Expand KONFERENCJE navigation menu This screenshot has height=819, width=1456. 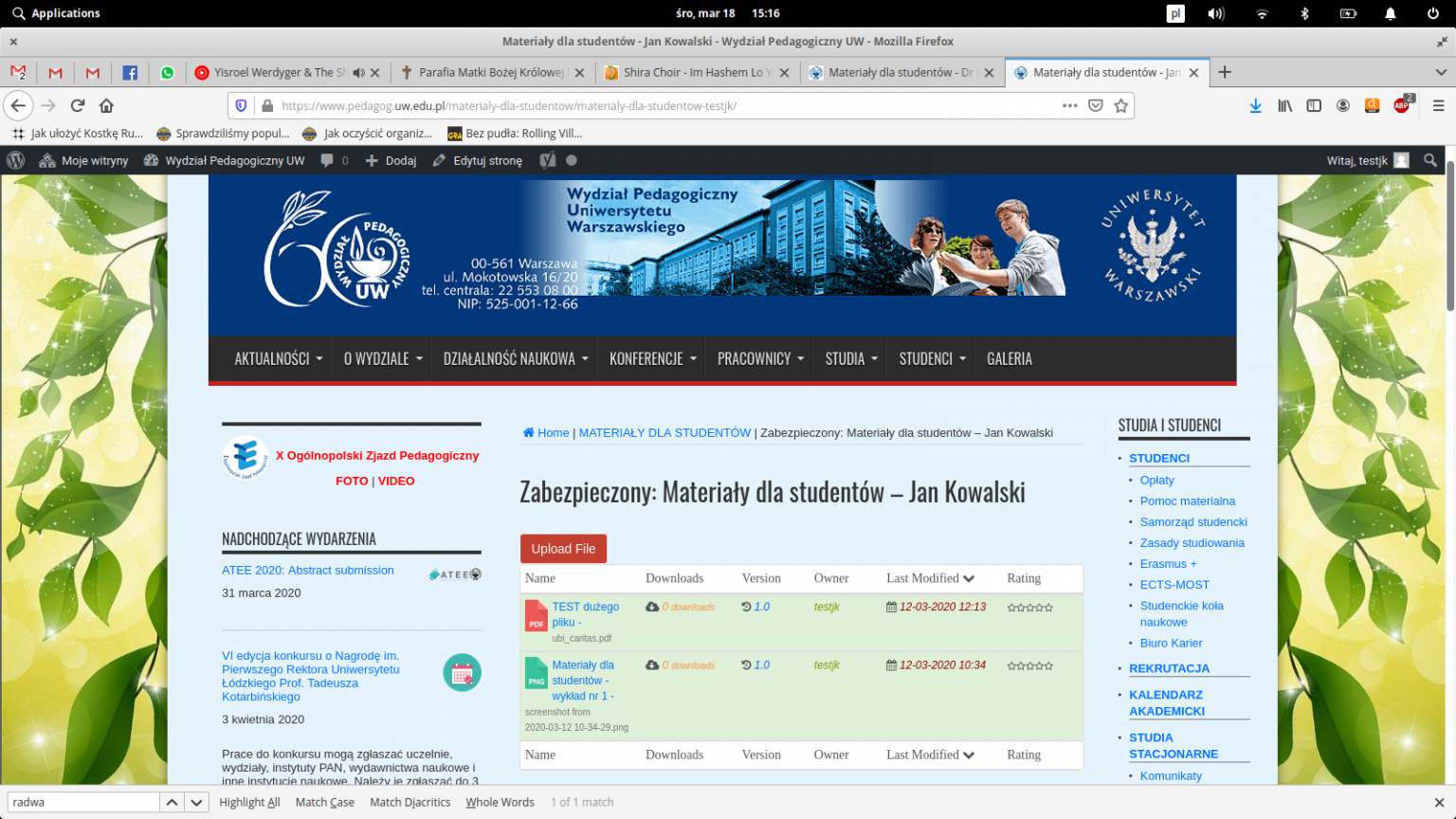click(653, 358)
